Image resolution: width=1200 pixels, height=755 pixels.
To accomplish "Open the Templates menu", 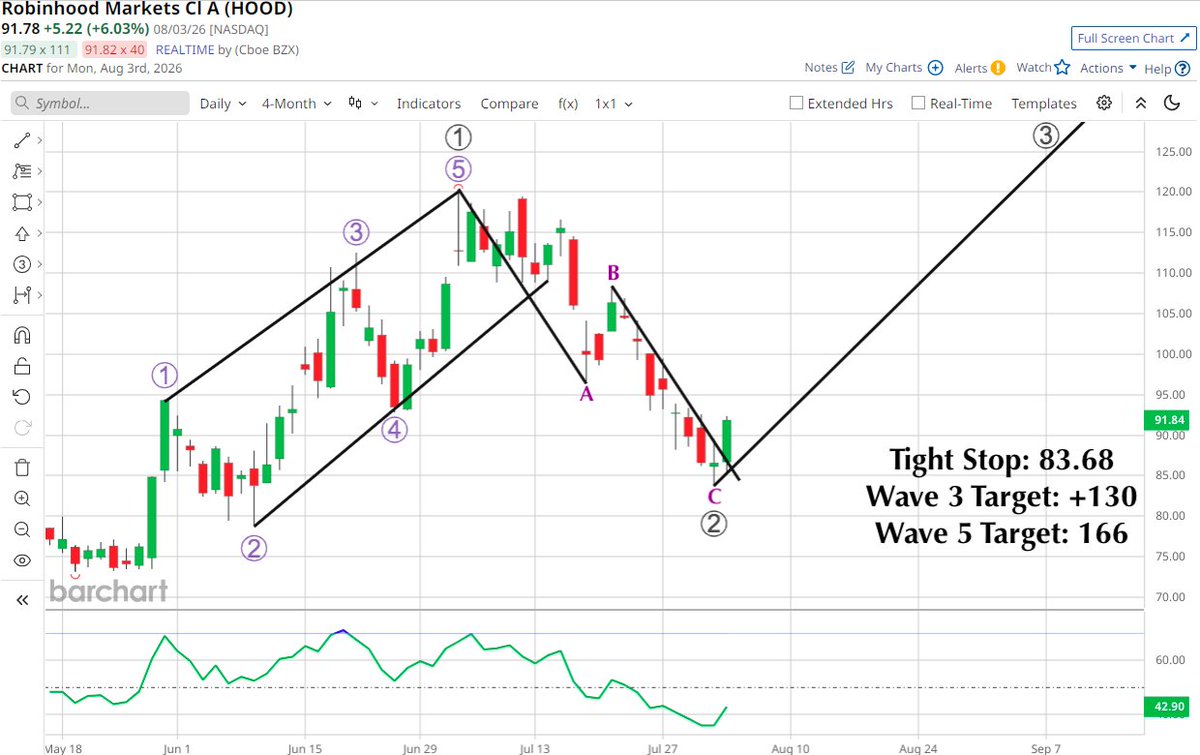I will pyautogui.click(x=1043, y=103).
